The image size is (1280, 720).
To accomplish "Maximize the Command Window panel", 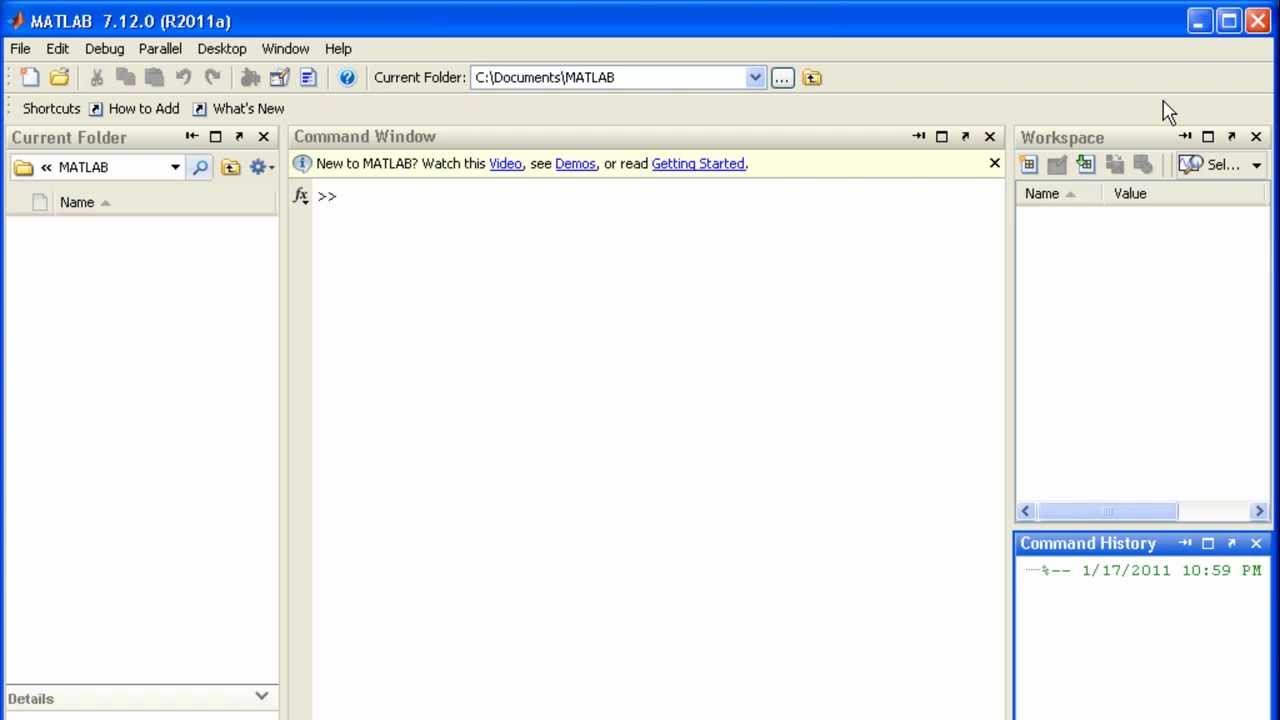I will point(941,137).
